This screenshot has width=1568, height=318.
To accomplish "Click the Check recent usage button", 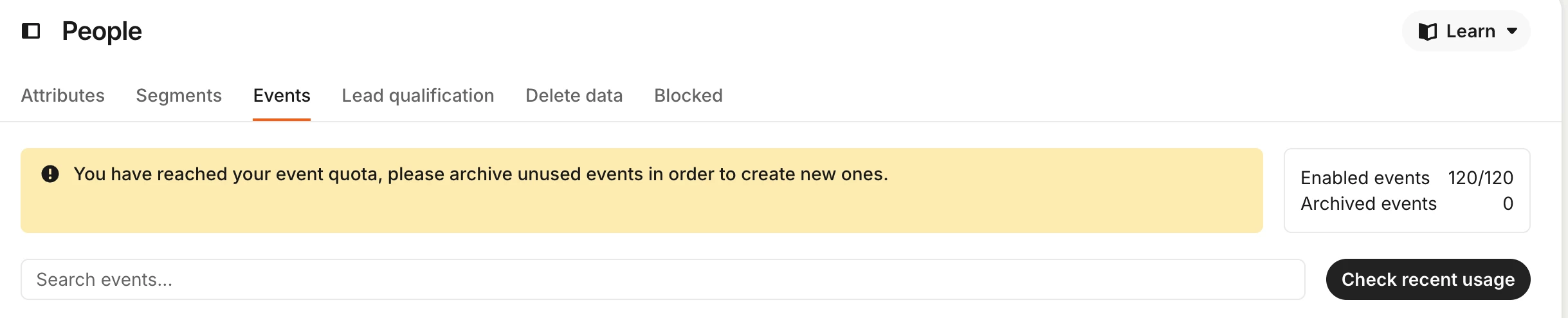I will coord(1428,279).
